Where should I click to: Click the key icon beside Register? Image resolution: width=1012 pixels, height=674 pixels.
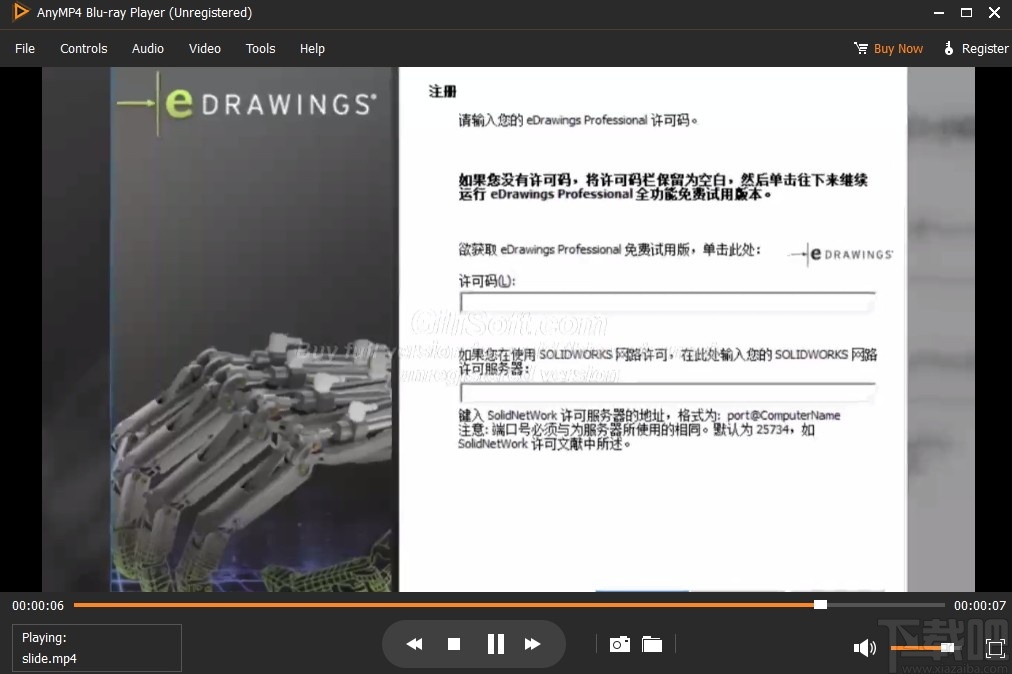948,48
